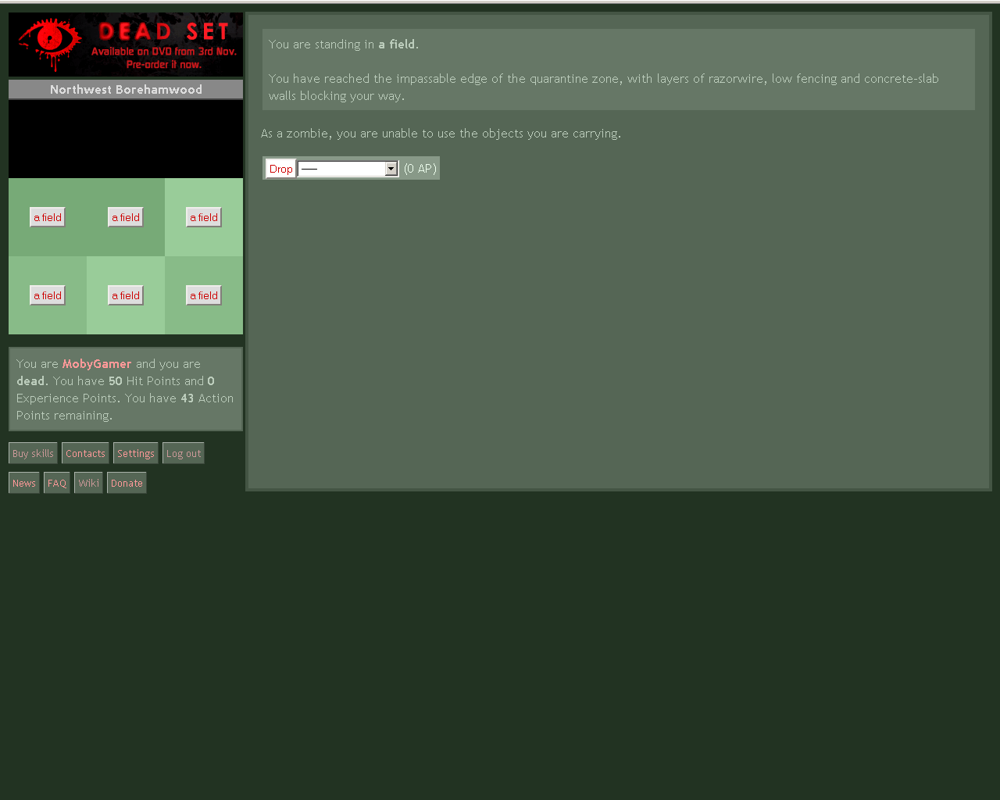Move to the field in the bottom-left map square
This screenshot has width=1000, height=800.
[47, 295]
